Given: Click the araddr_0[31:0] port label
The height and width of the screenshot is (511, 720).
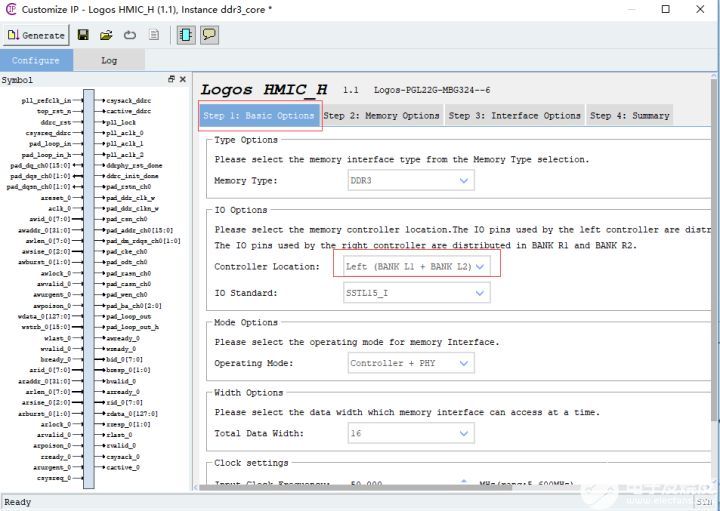Looking at the screenshot, I should coord(45,381).
